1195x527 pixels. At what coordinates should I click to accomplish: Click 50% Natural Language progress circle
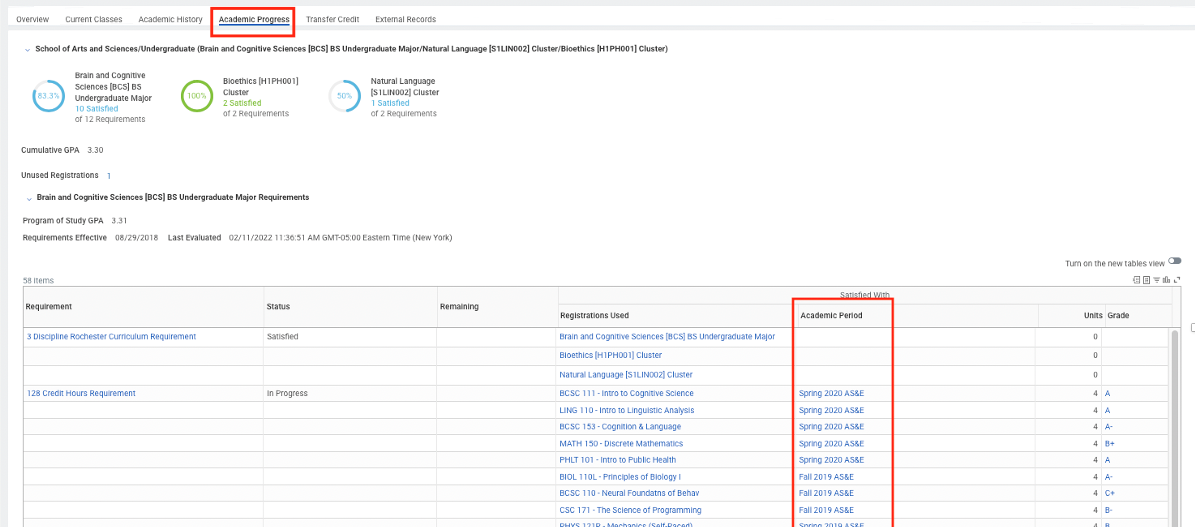click(x=344, y=97)
